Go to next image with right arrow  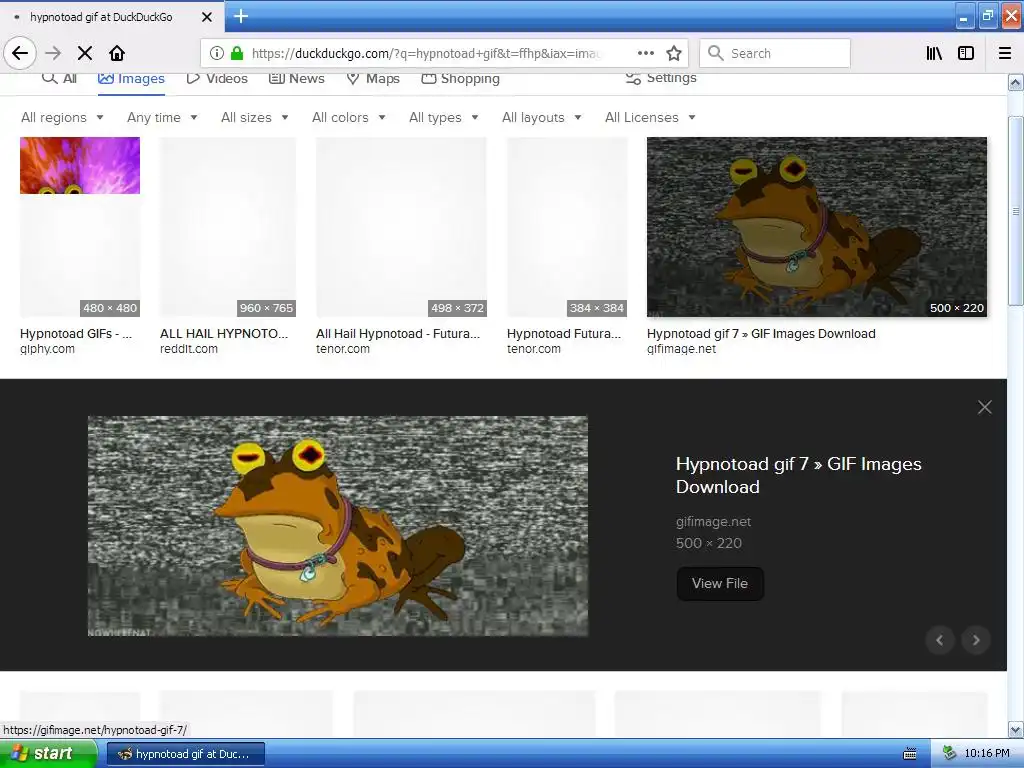976,640
